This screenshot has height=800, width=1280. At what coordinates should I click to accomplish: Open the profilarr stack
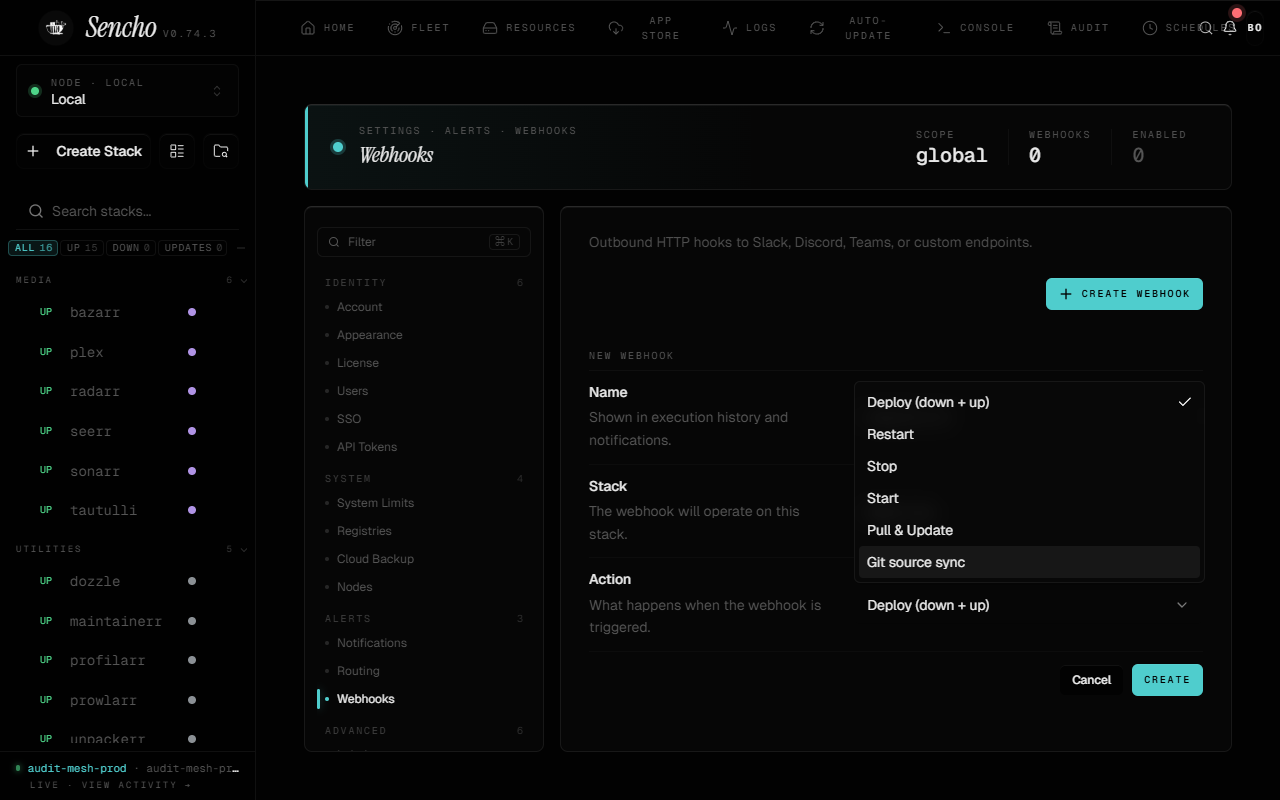(127, 660)
